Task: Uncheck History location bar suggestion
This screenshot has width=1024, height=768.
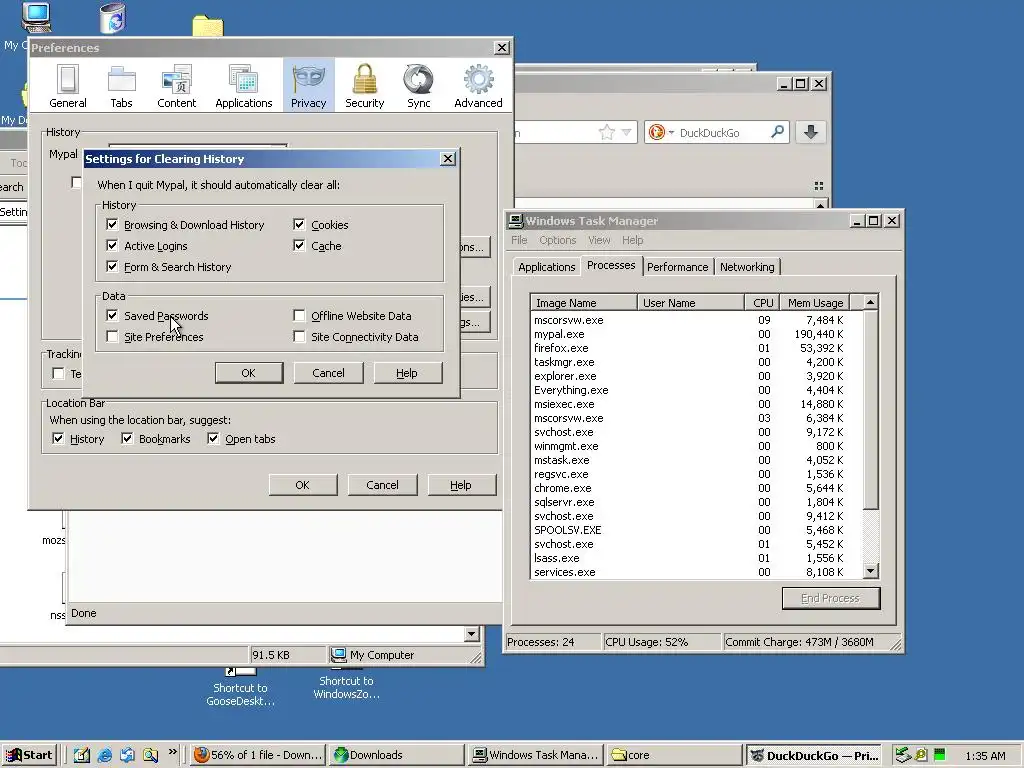Action: tap(58, 438)
